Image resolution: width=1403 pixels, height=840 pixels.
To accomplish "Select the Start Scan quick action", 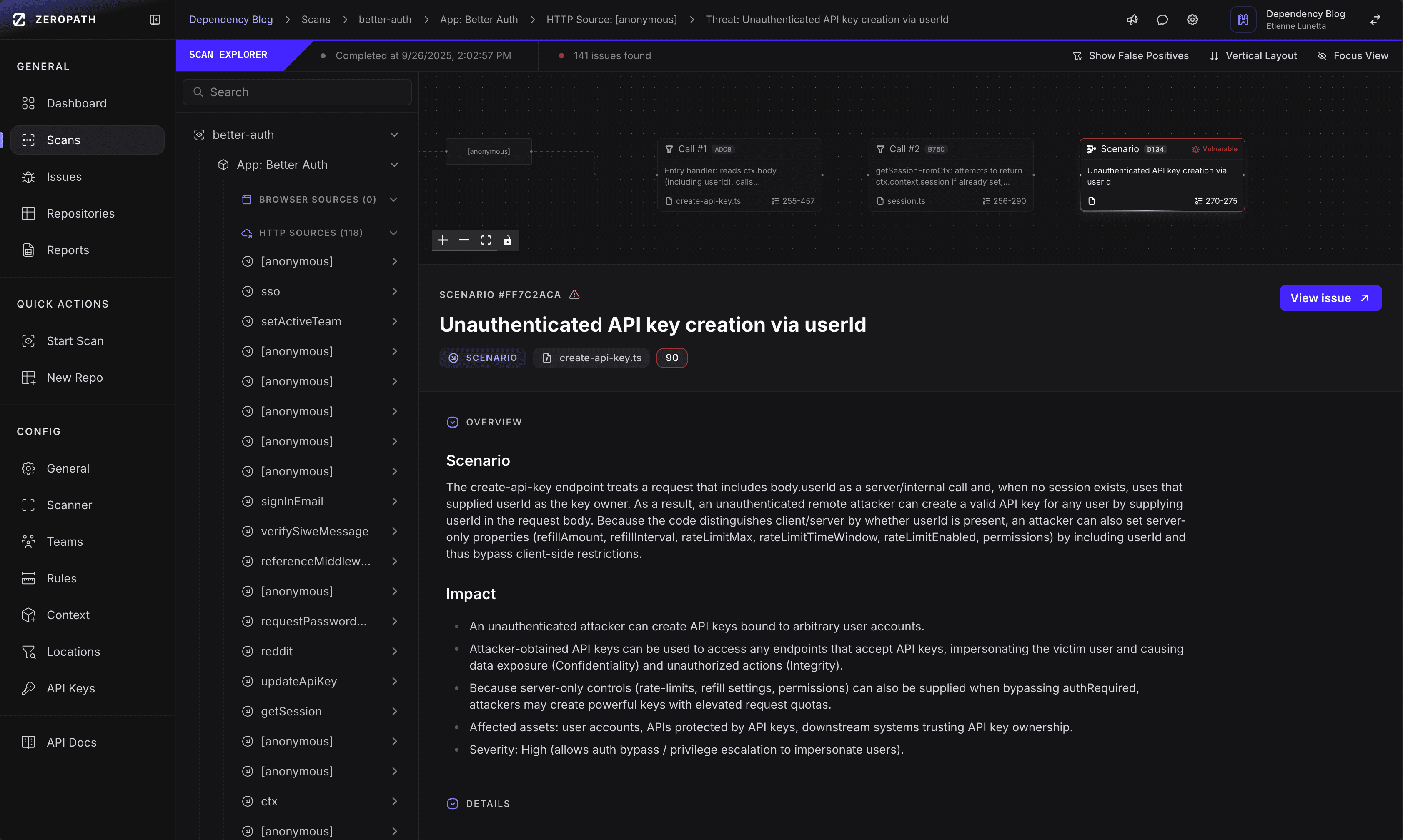I will [75, 341].
